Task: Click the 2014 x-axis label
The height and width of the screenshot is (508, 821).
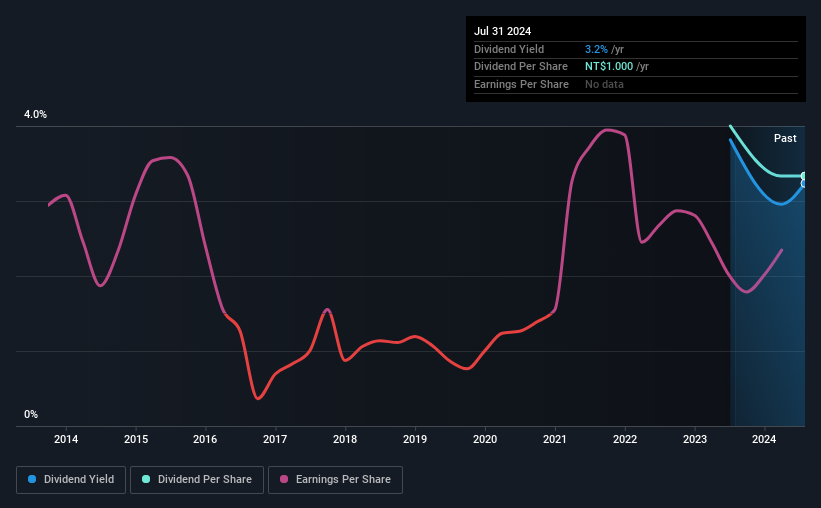Action: coord(66,439)
